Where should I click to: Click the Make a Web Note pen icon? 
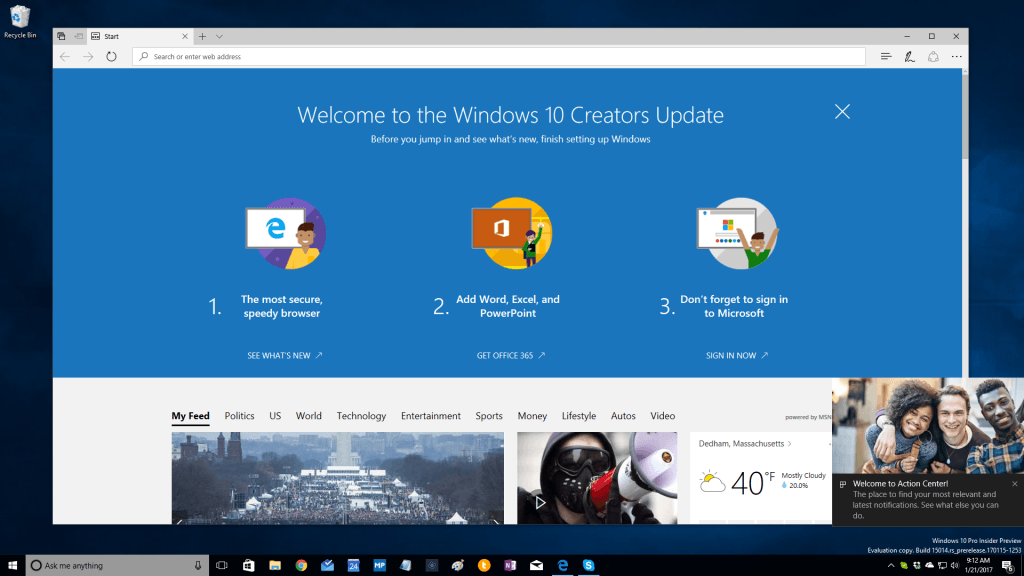[x=909, y=57]
